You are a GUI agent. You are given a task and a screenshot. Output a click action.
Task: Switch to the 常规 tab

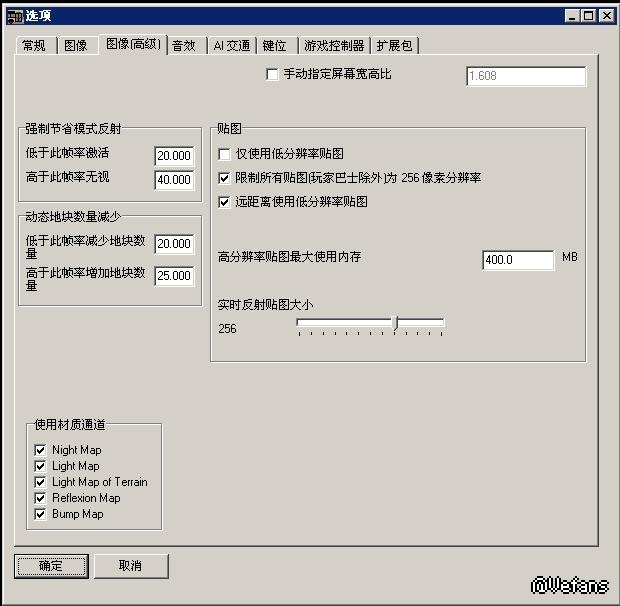(34, 45)
